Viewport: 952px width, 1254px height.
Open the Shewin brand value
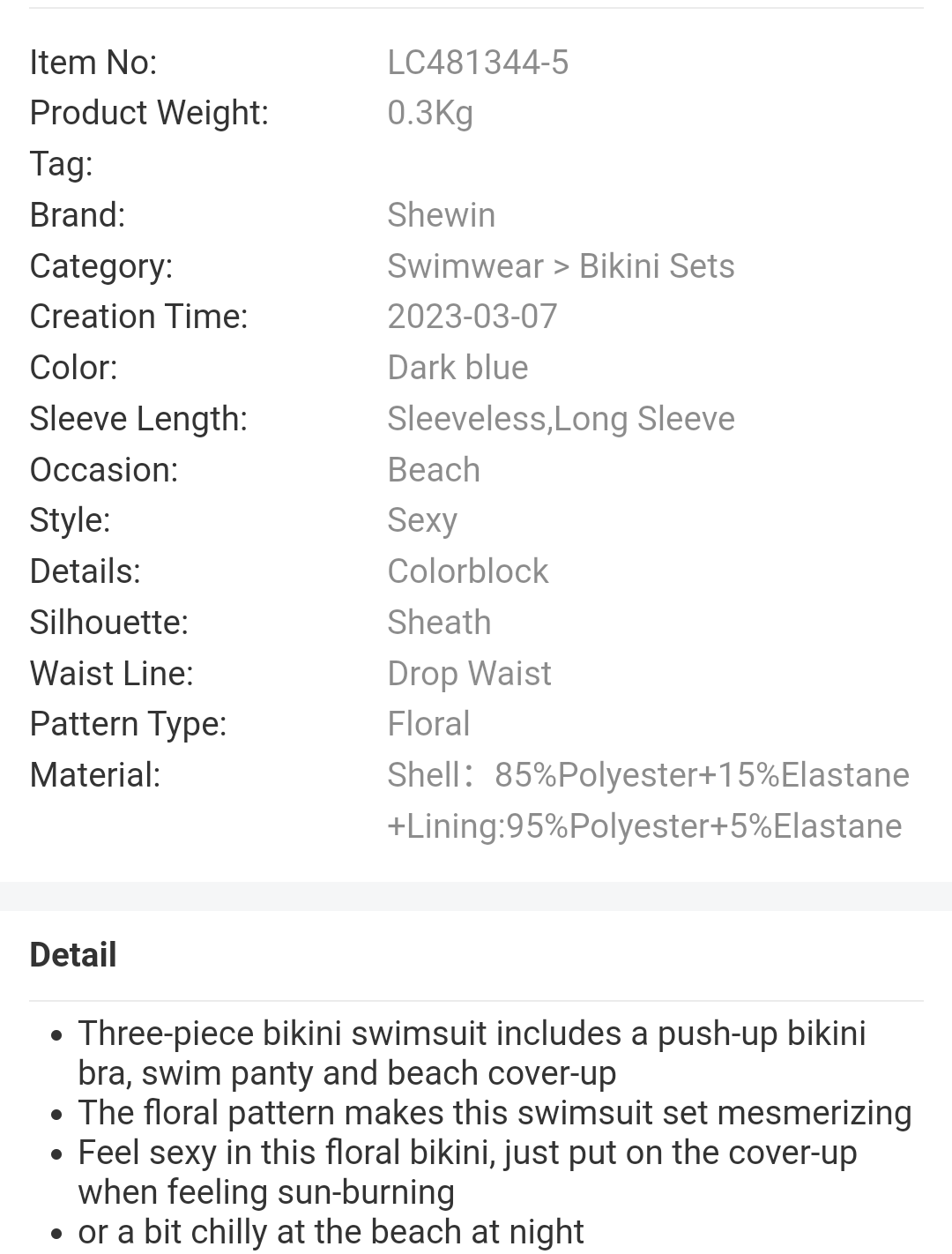coord(441,215)
